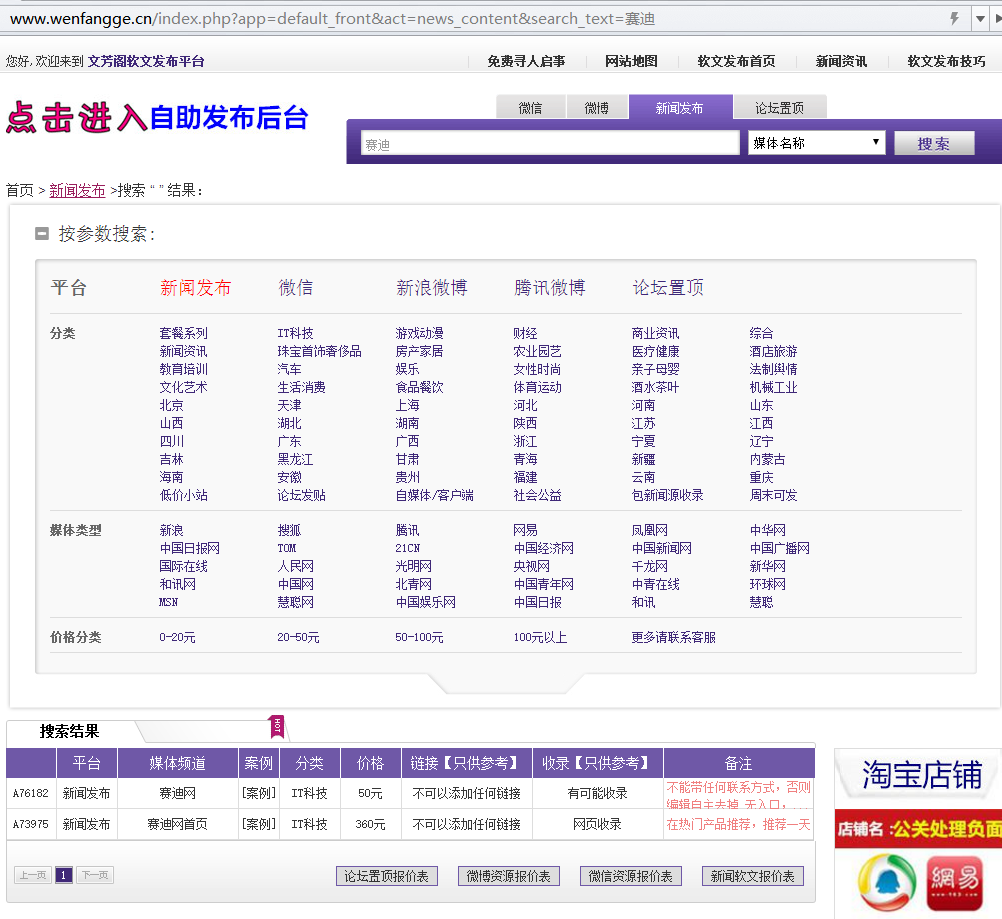Filter by category 综合

(761, 333)
